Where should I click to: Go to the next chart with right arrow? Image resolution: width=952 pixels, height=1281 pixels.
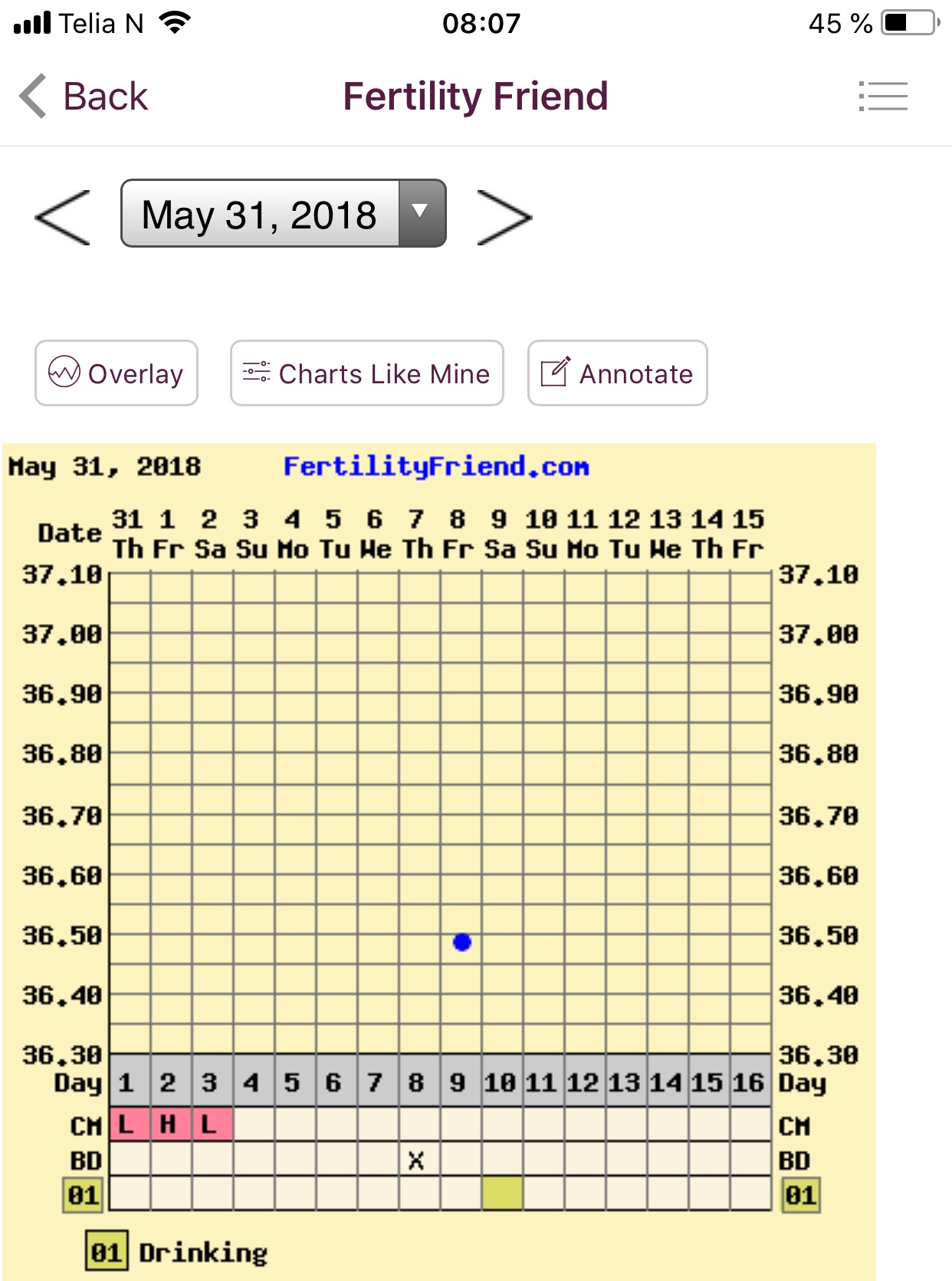(504, 217)
